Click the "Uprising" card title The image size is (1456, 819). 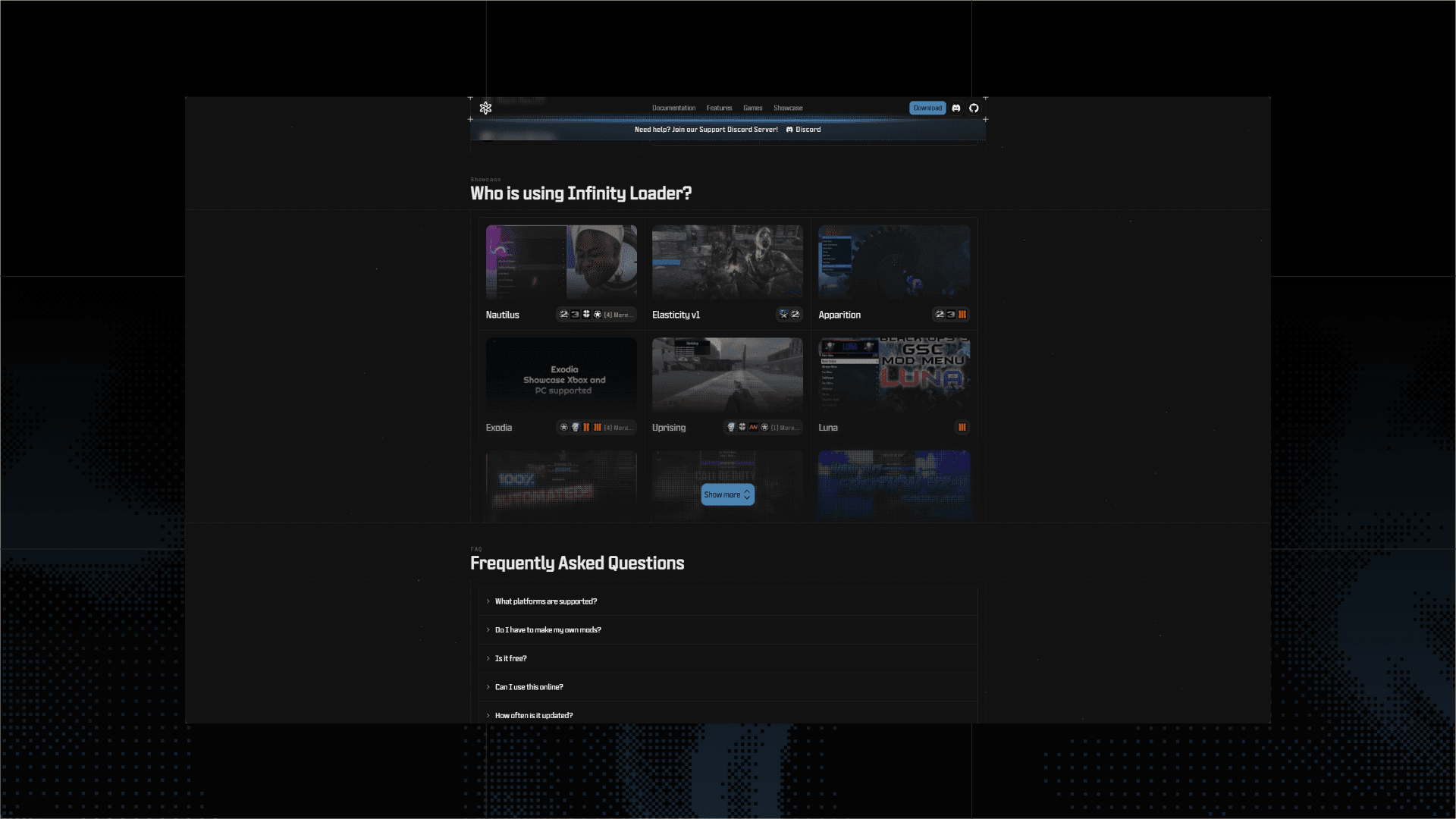click(x=669, y=428)
